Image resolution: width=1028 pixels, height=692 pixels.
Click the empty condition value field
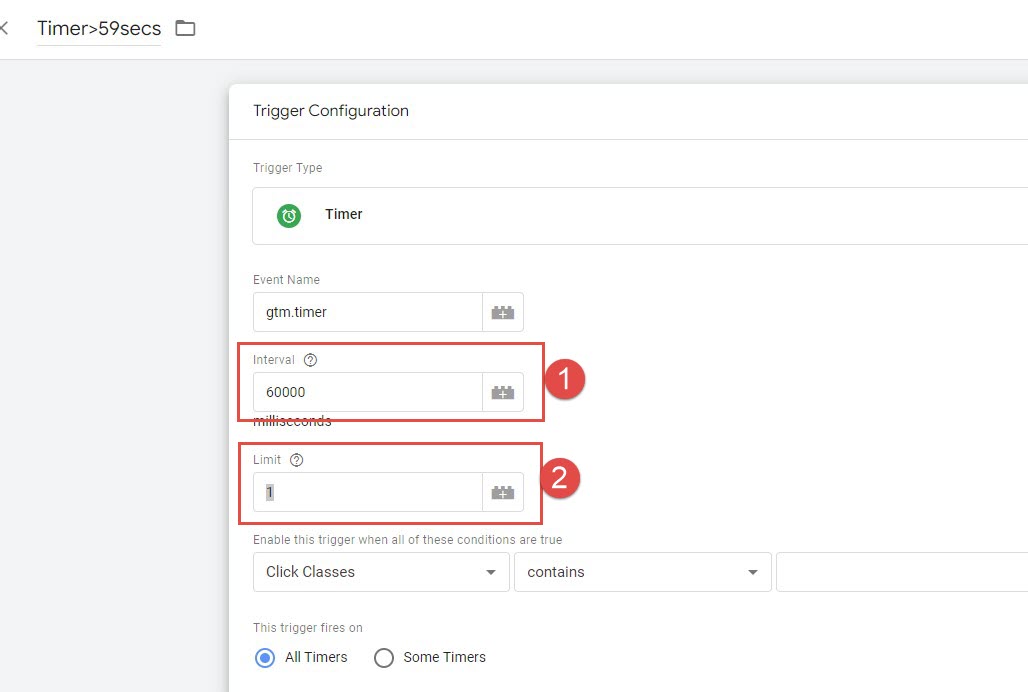coord(900,572)
